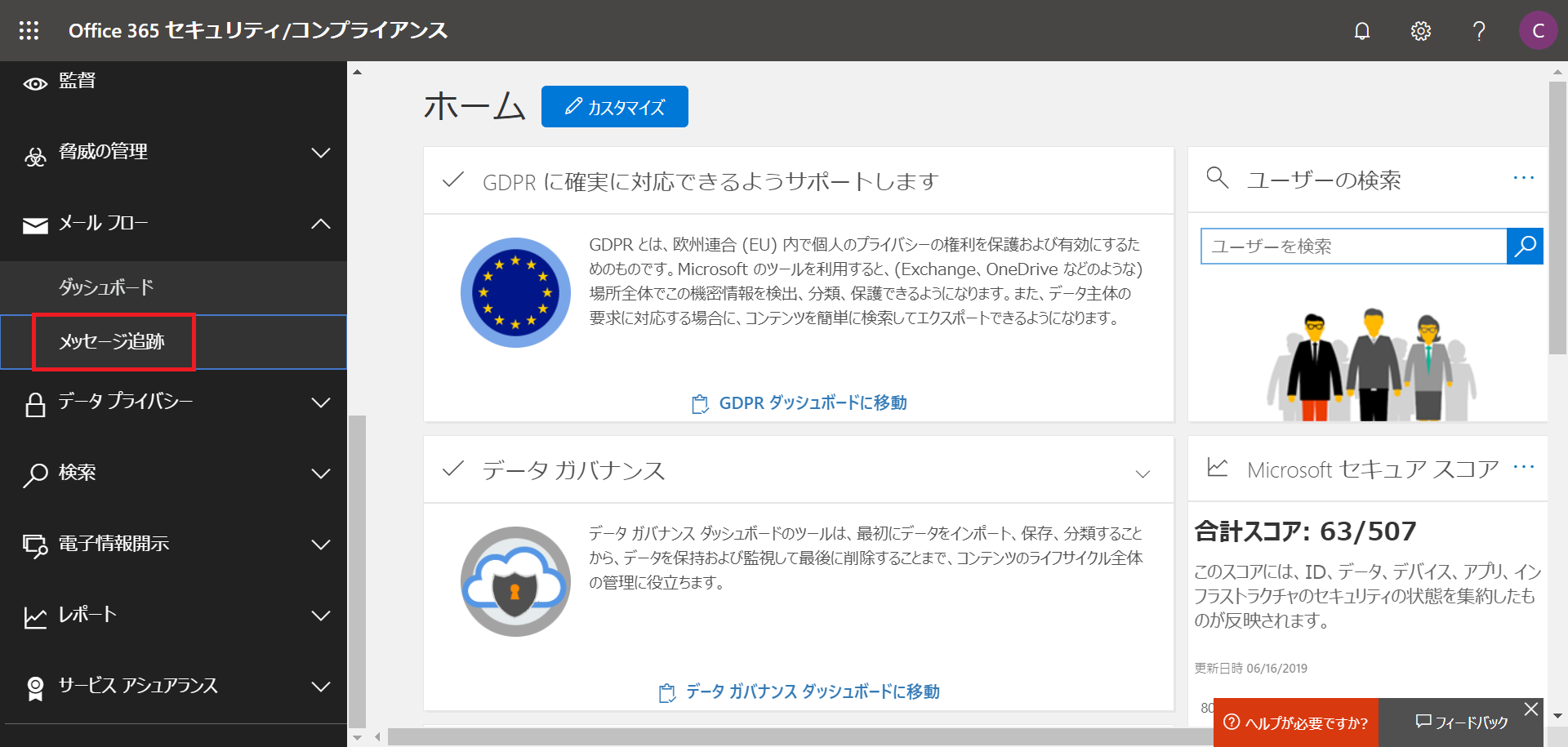The height and width of the screenshot is (747, 1568).
Task: Click the checkmark icon on データ ガバナンス card
Action: [x=453, y=469]
